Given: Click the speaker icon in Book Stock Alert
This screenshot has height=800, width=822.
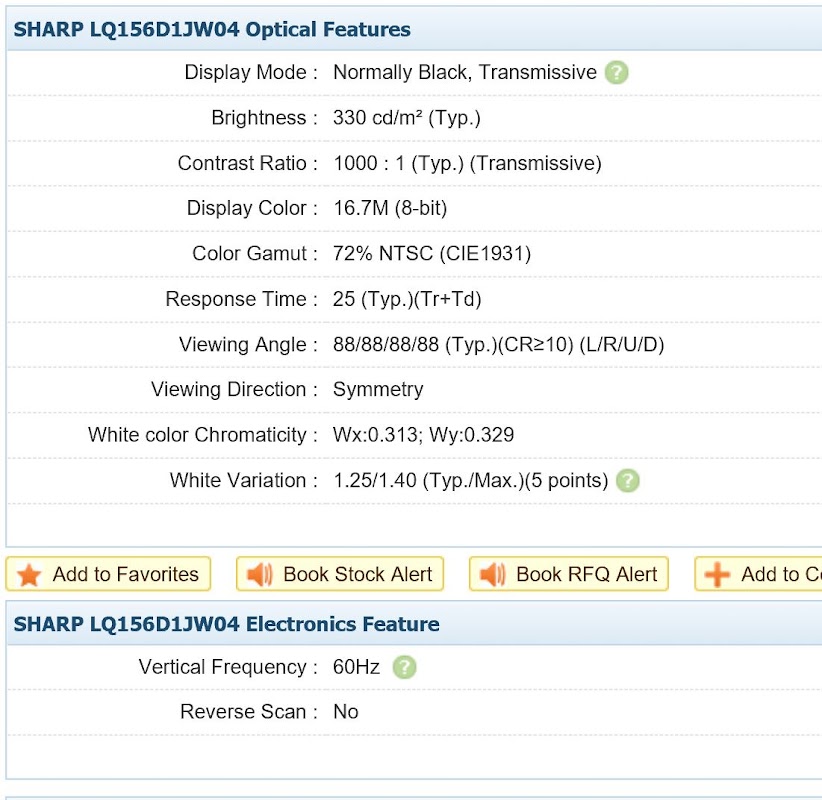Looking at the screenshot, I should pos(259,575).
